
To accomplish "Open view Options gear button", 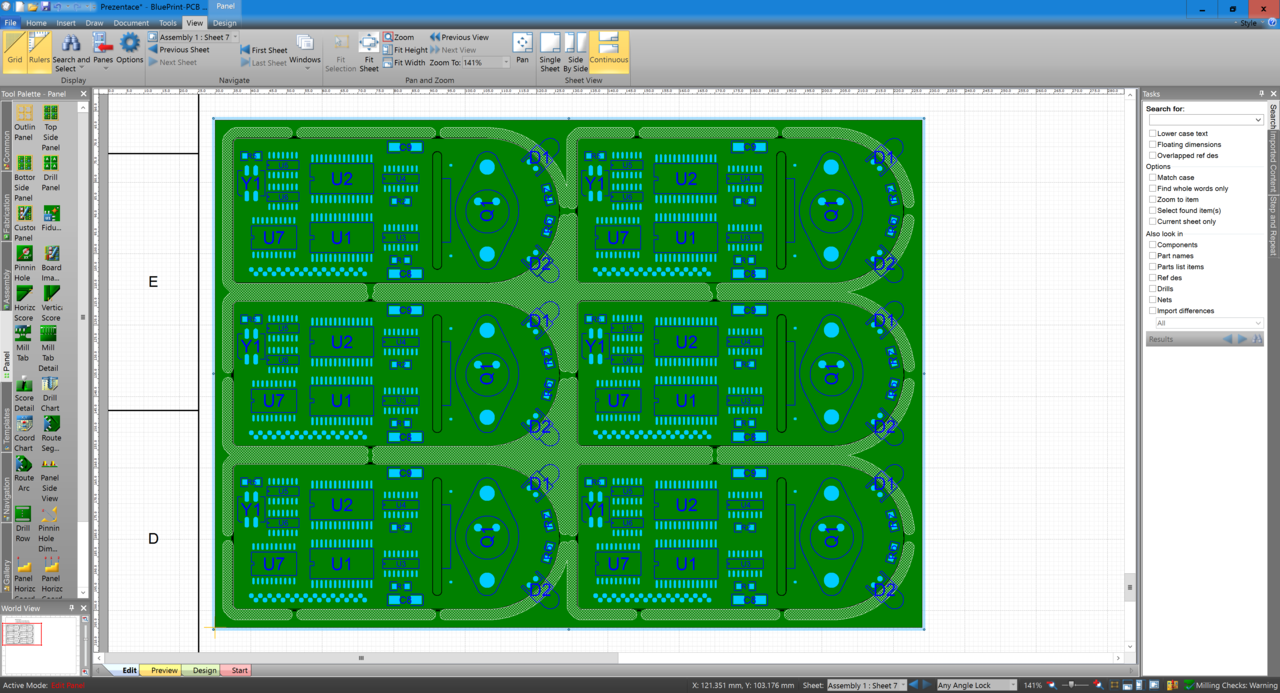I will pos(130,50).
